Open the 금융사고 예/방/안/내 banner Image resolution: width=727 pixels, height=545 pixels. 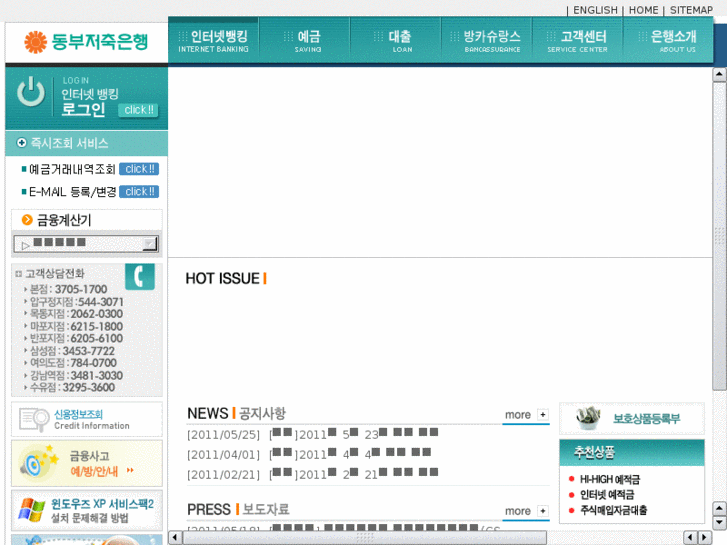tap(87, 463)
